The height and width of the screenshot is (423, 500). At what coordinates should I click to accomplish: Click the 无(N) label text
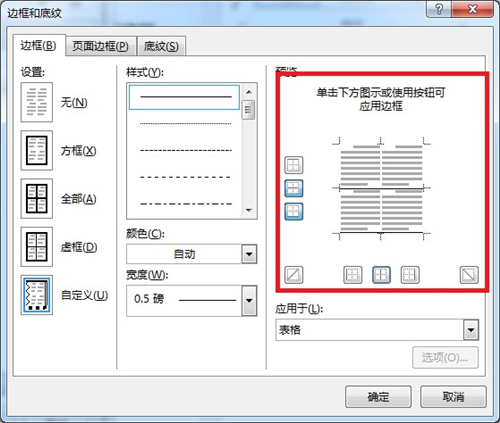[x=74, y=102]
